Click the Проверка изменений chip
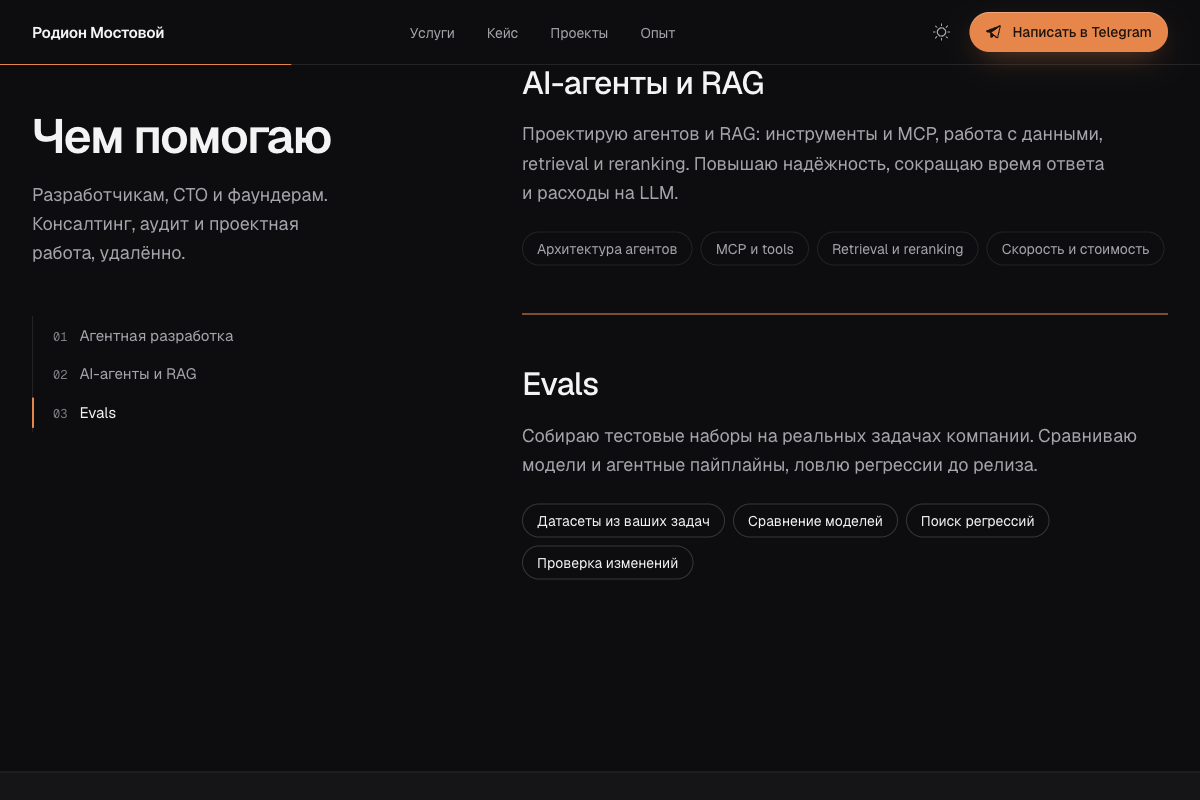Screen dimensions: 1200x800 click(x=607, y=563)
